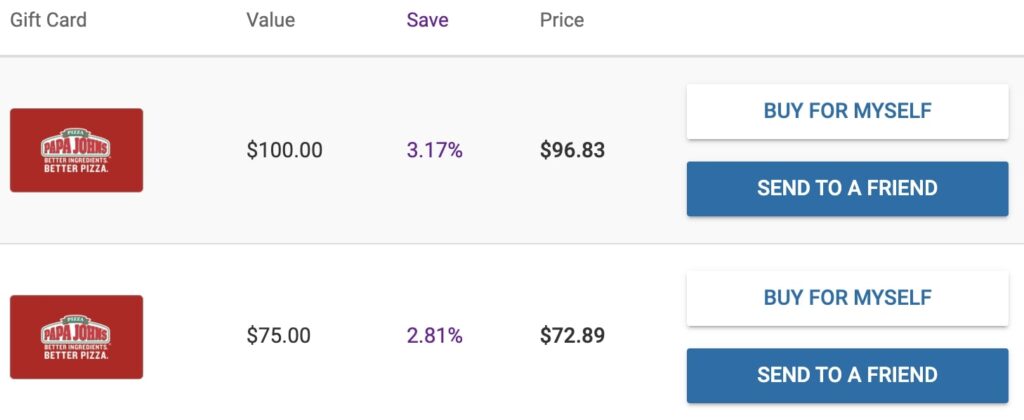Sort by the Save column header
1024x420 pixels.
pos(427,20)
